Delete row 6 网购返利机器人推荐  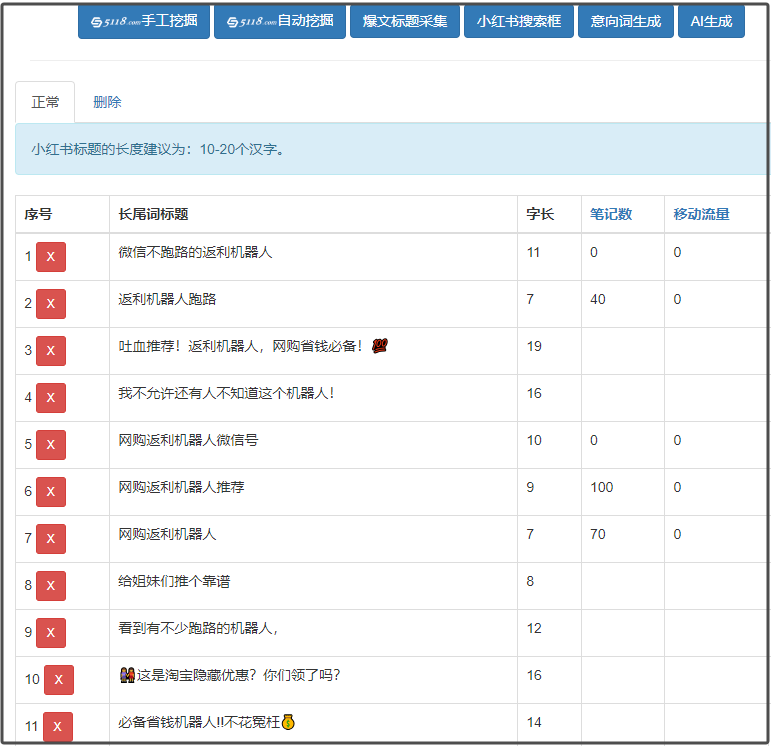coord(51,492)
